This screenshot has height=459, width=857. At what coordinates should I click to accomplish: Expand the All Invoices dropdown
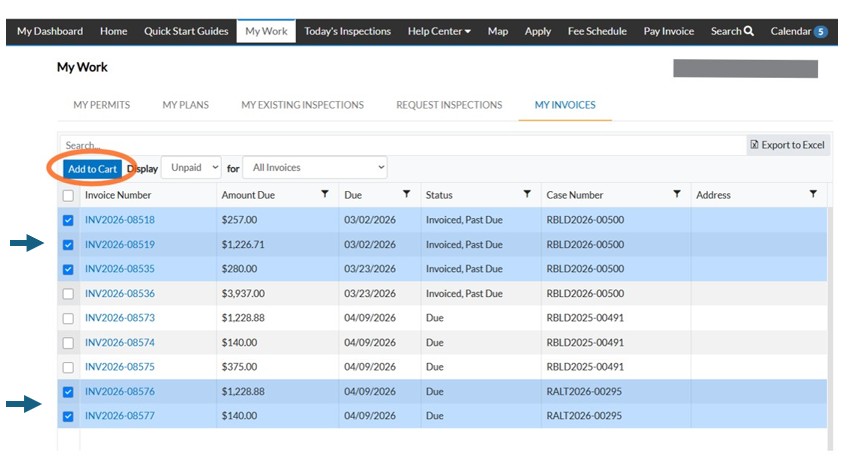pyautogui.click(x=316, y=168)
